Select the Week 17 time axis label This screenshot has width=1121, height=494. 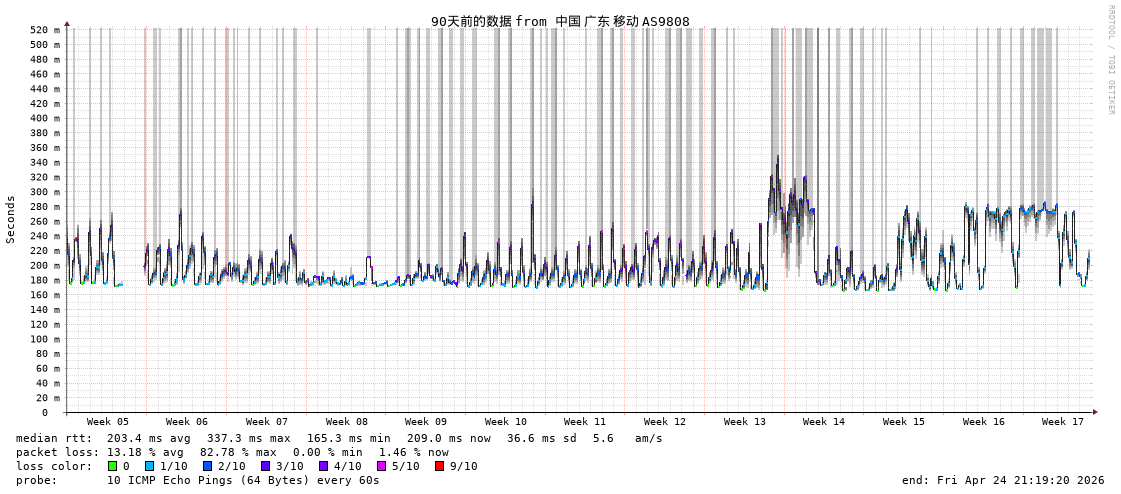pos(1062,422)
